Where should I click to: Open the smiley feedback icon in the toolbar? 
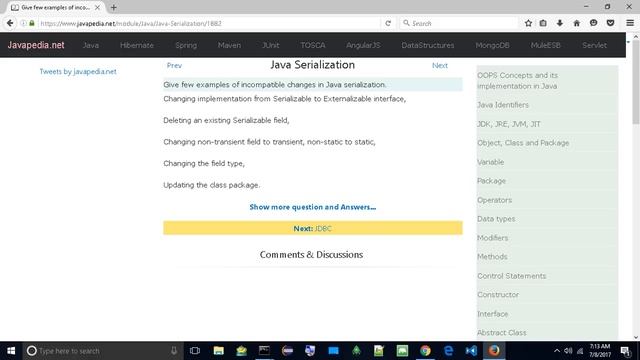[593, 23]
